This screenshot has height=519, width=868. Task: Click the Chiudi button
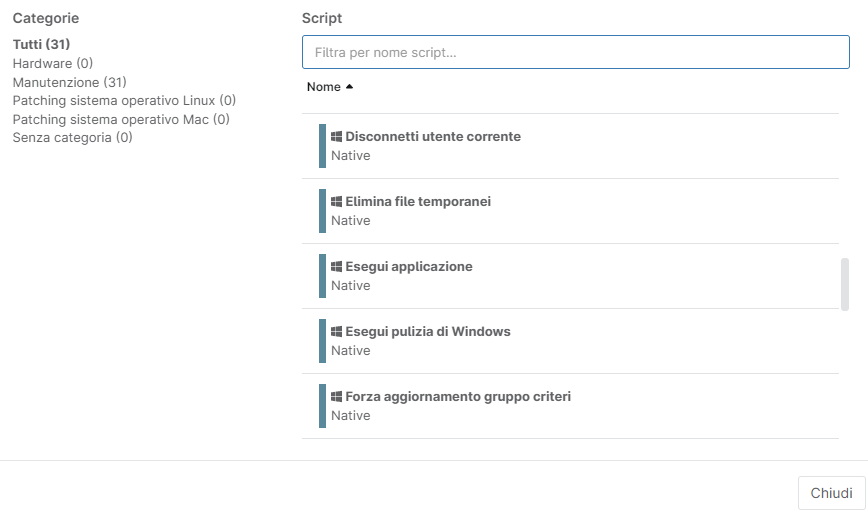point(831,493)
